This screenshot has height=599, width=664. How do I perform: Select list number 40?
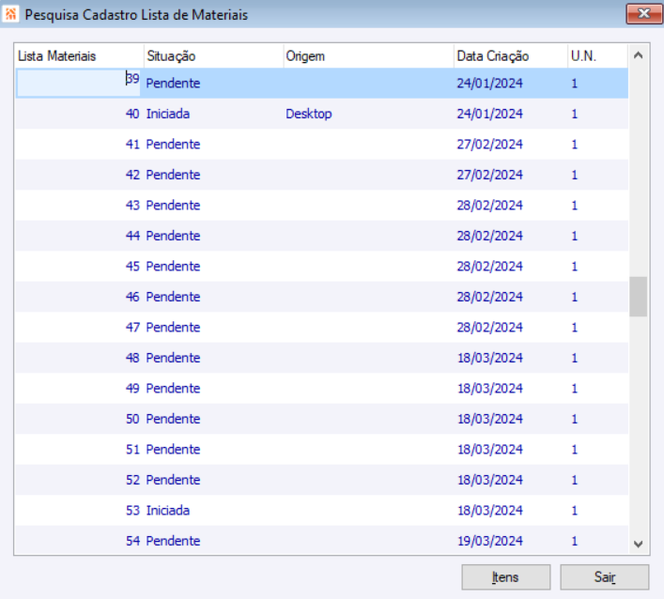132,113
